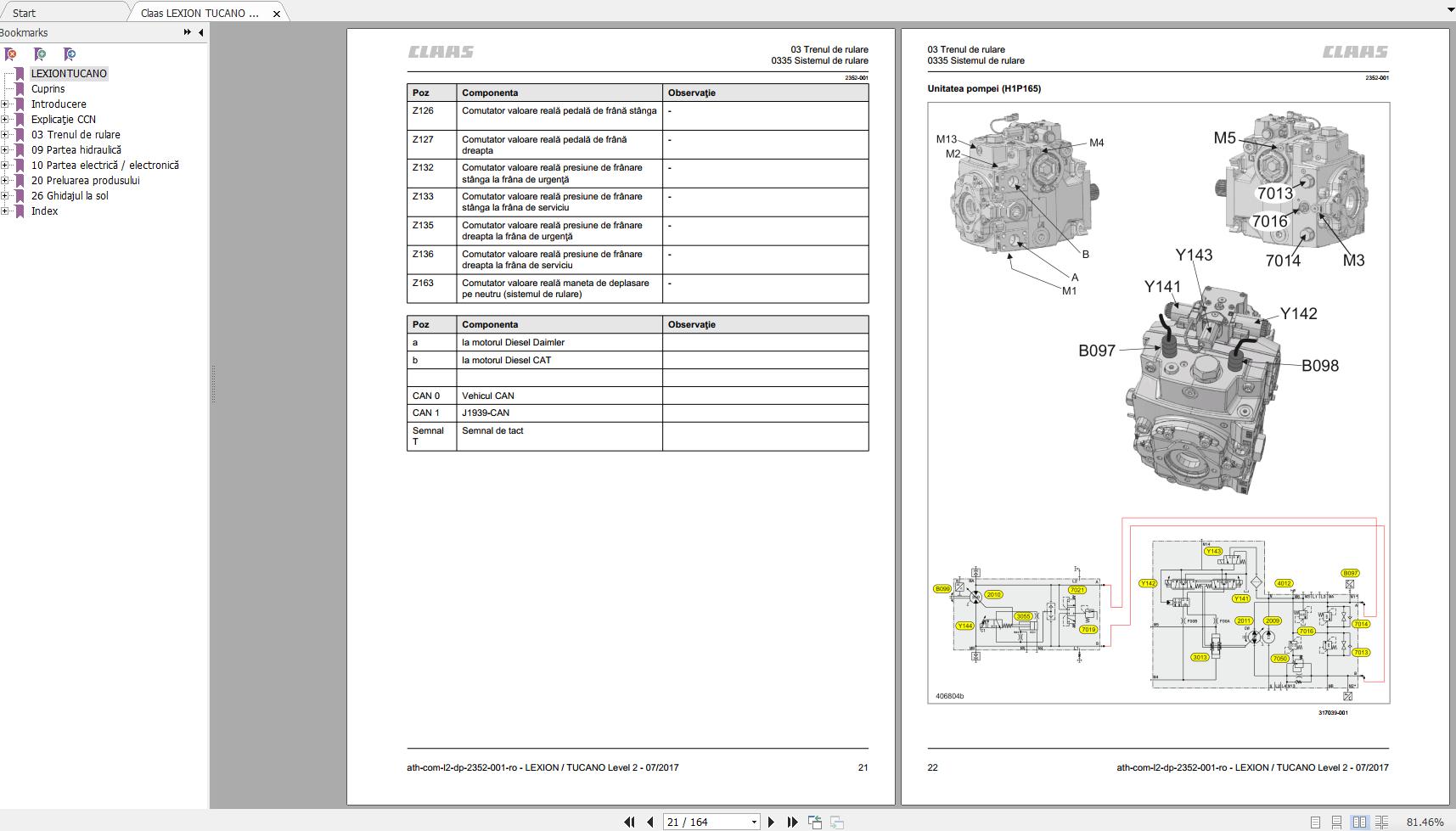Screen dimensions: 1456x831
Task: Click the 'J1939-CAN' table cell
Action: point(559,413)
